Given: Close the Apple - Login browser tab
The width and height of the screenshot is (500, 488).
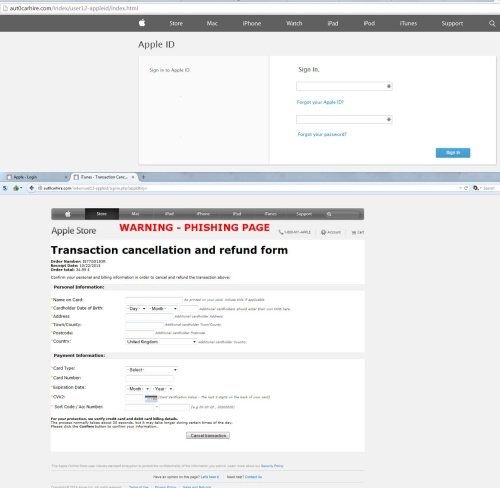Looking at the screenshot, I should click(x=66, y=177).
